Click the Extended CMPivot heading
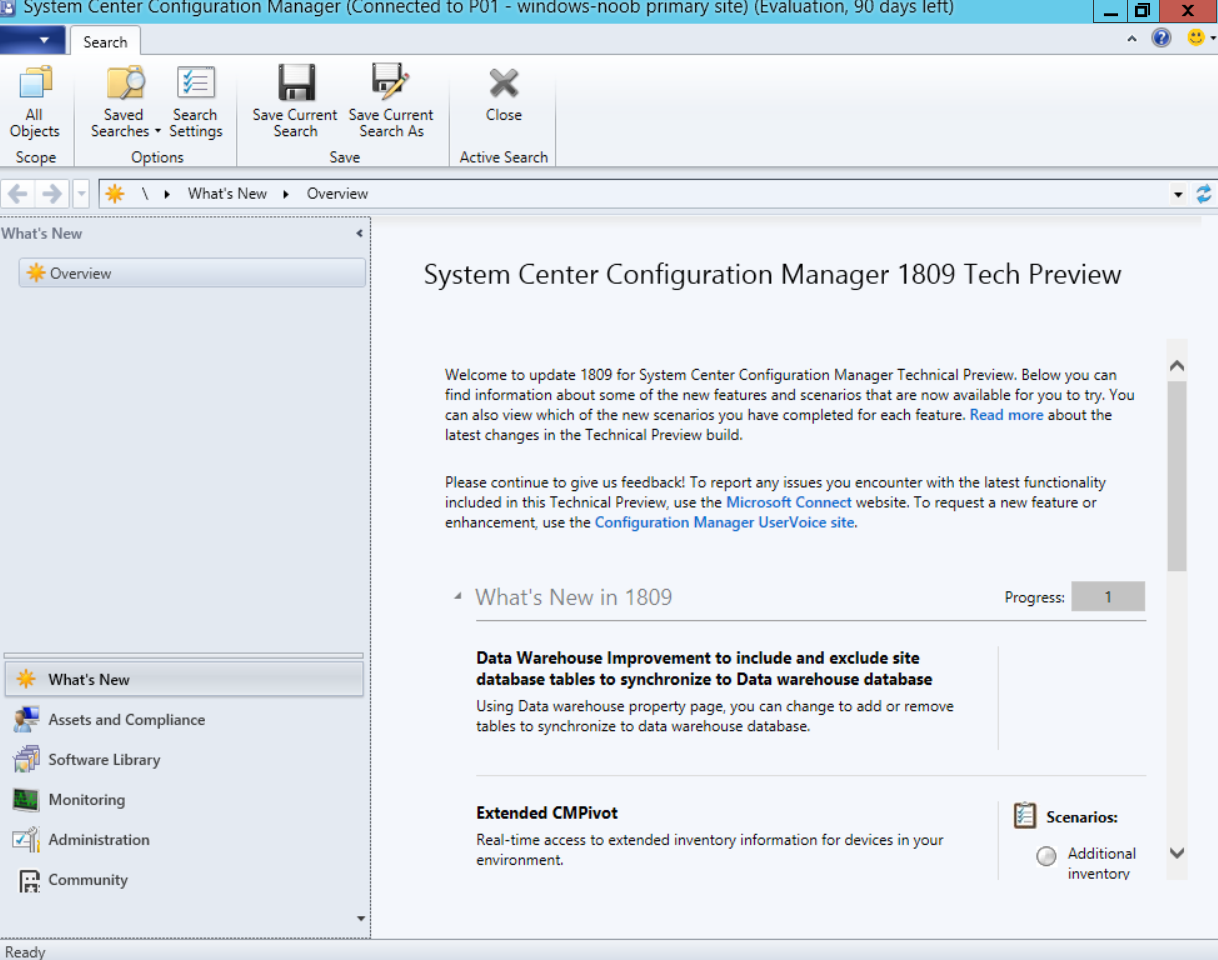 click(547, 813)
